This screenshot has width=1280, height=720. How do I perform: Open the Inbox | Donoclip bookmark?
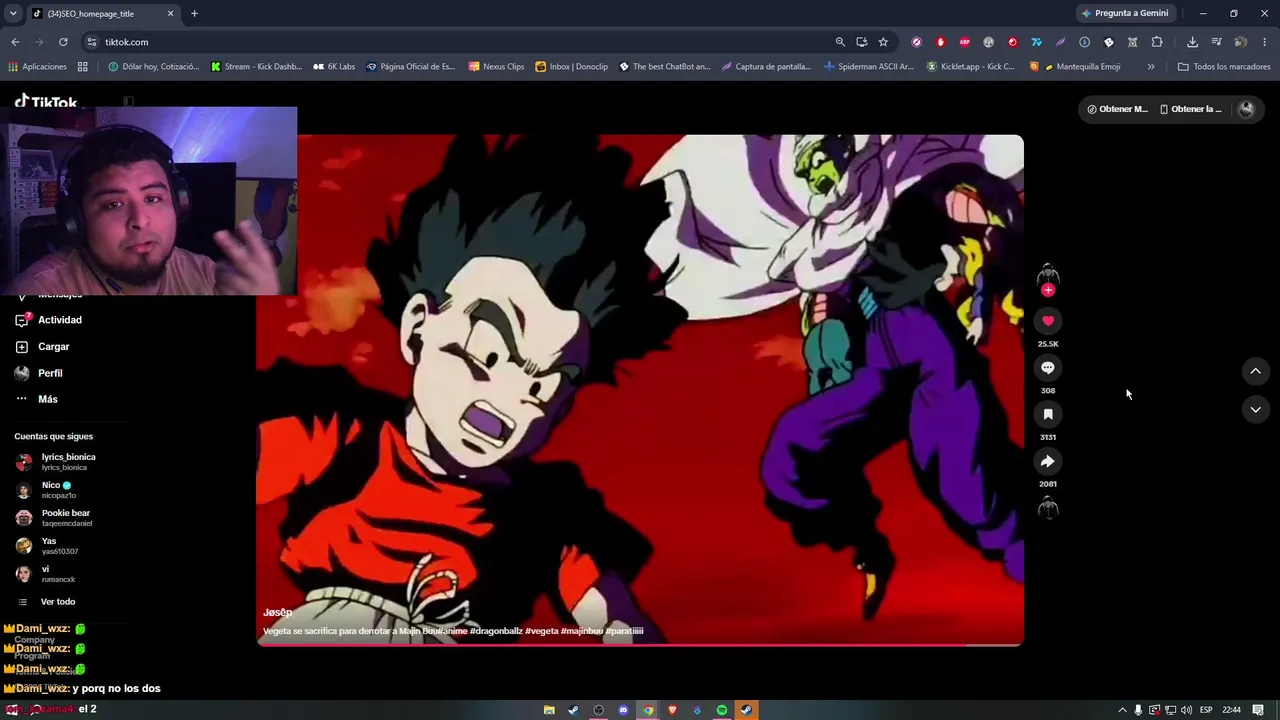coord(571,67)
